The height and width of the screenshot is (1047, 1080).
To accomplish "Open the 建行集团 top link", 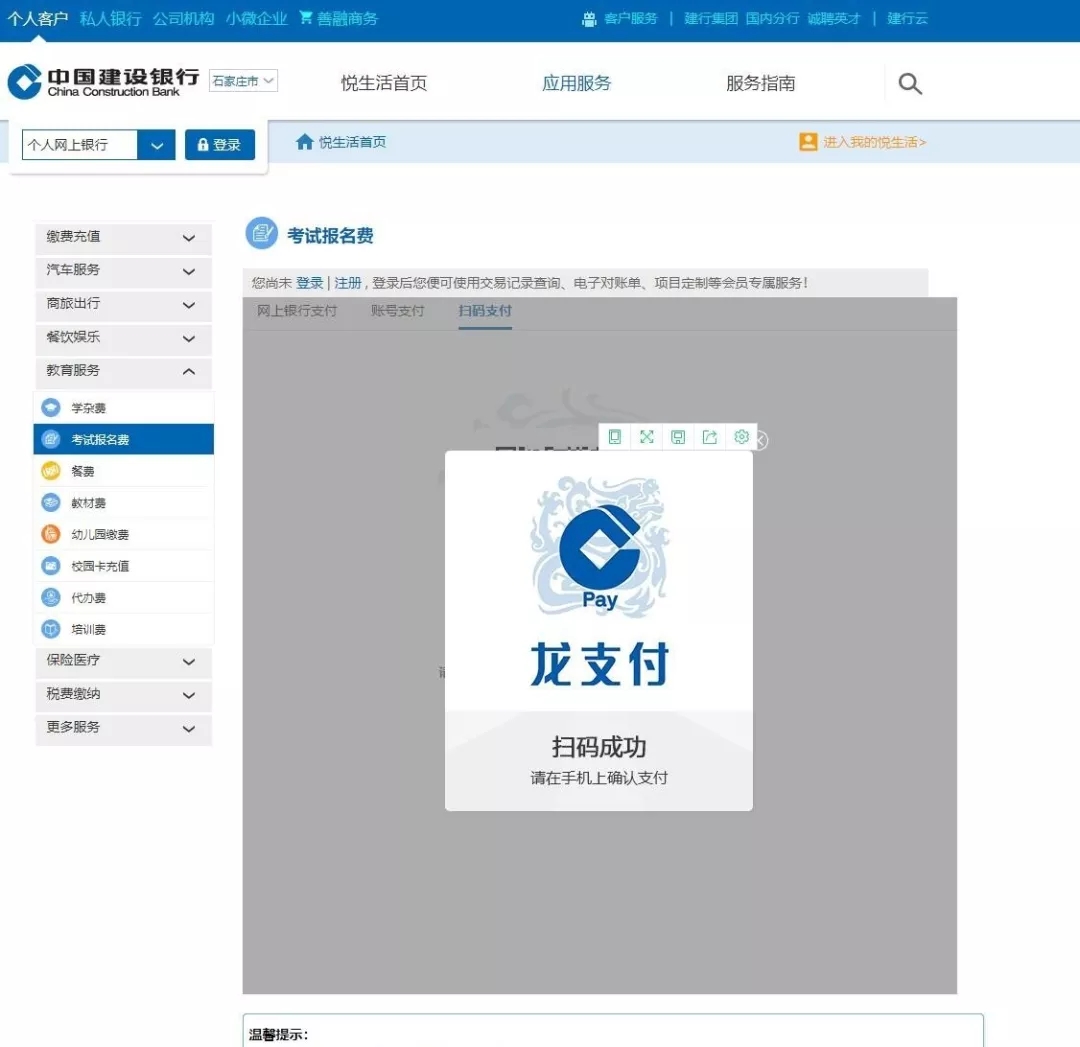I will 710,19.
